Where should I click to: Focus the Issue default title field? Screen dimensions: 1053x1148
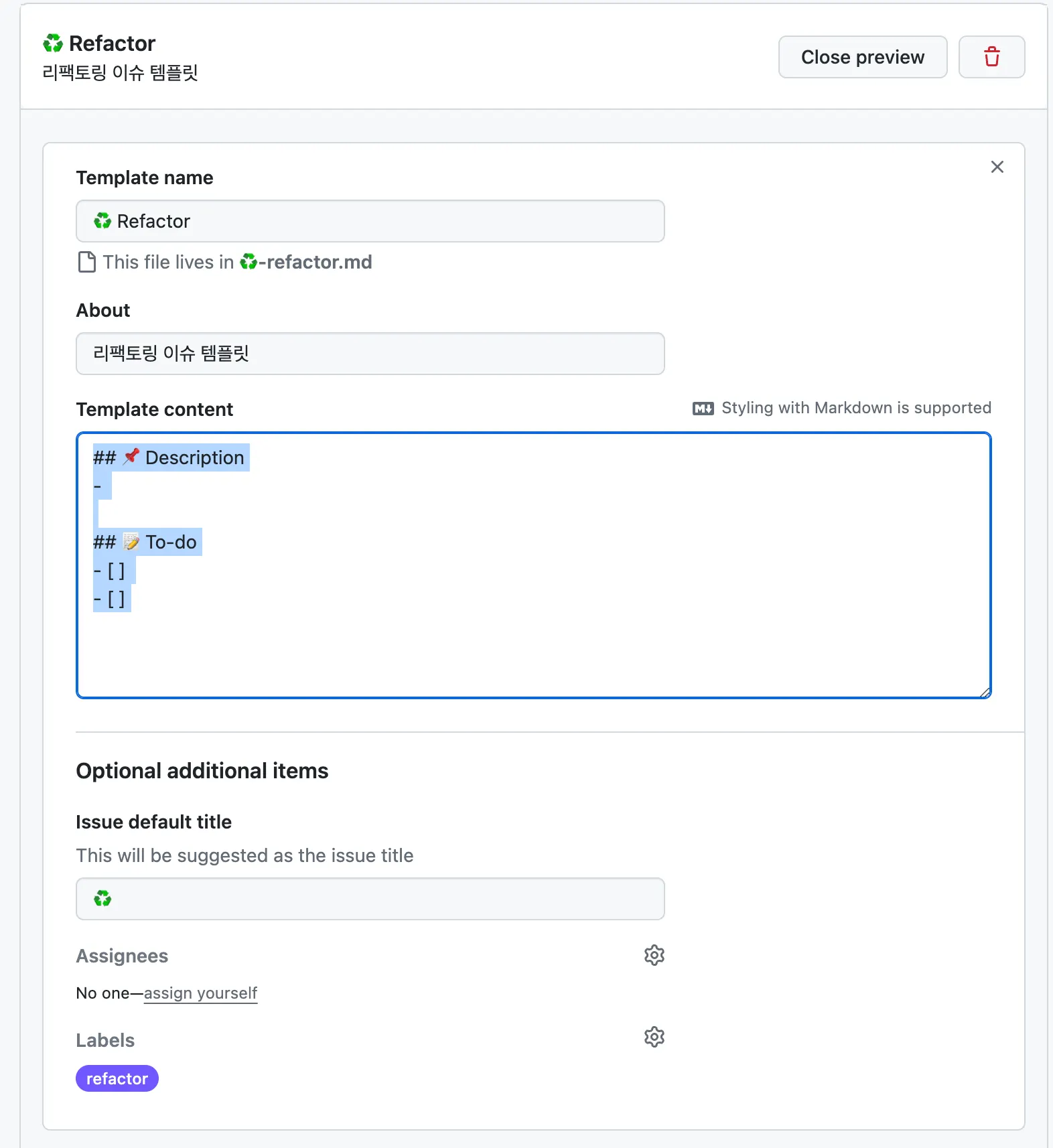(370, 899)
